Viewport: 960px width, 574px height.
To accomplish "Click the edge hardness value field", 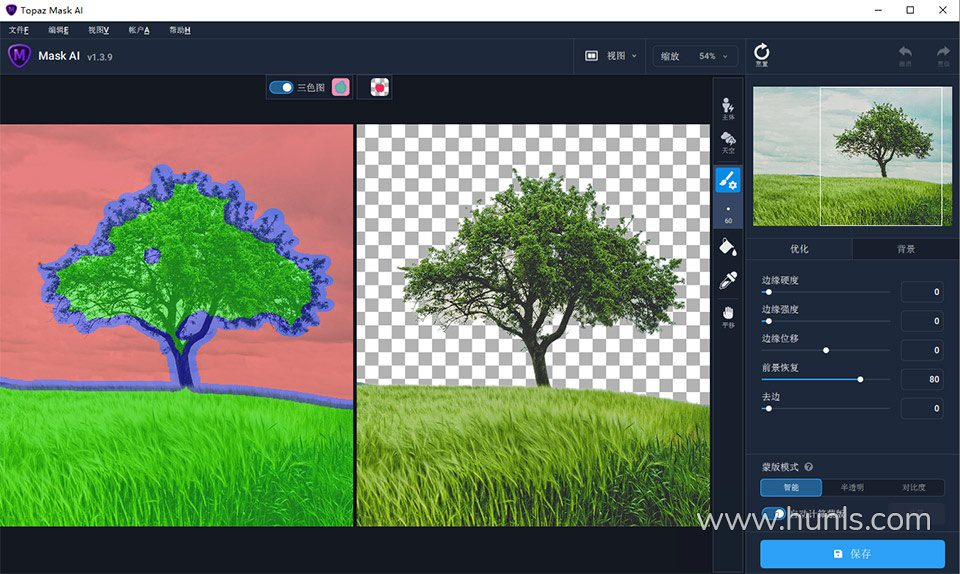I will tap(922, 292).
